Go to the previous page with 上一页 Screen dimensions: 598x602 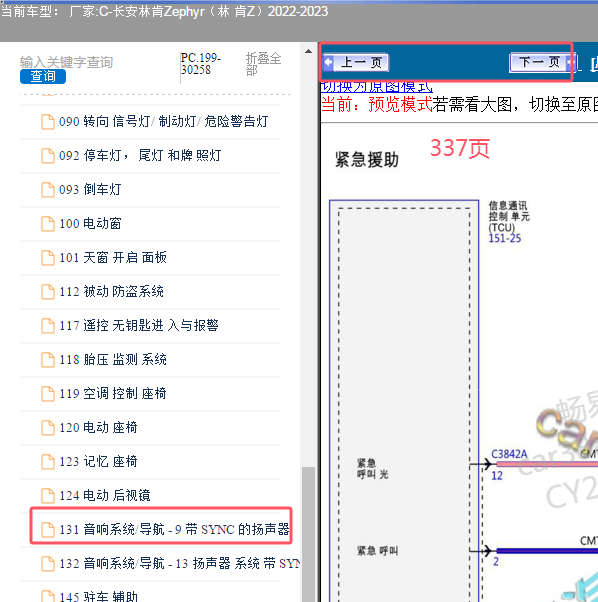click(x=356, y=62)
